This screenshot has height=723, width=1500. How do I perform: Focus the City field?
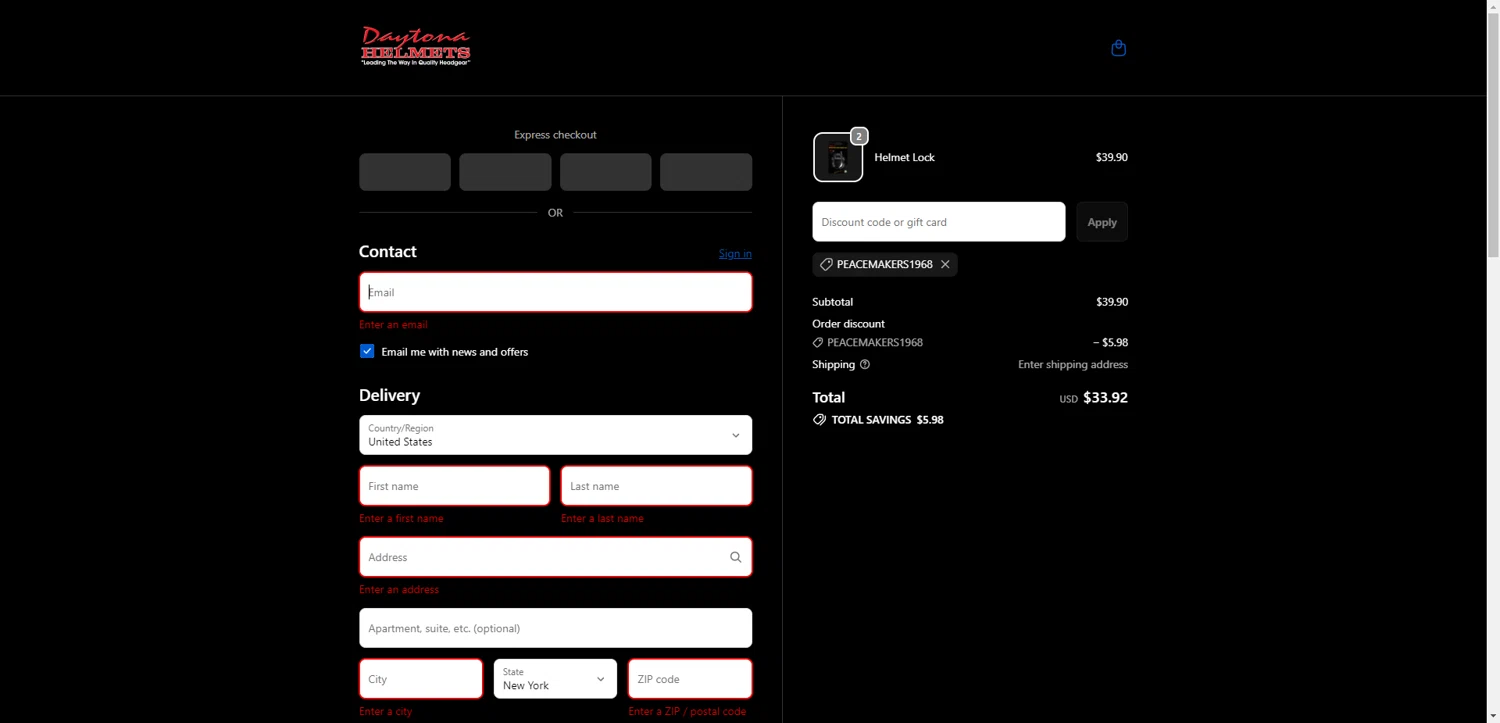(421, 679)
